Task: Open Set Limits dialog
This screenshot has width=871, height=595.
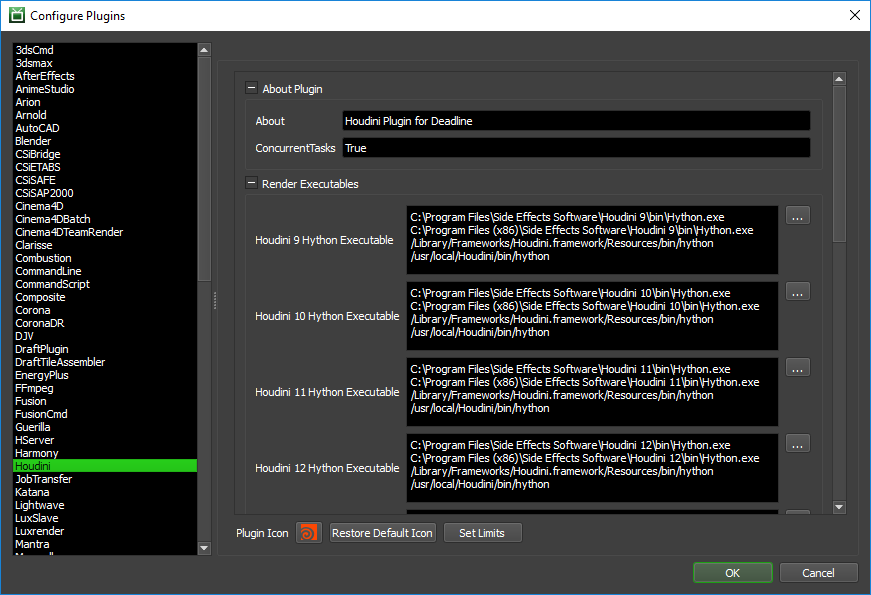Action: point(482,533)
